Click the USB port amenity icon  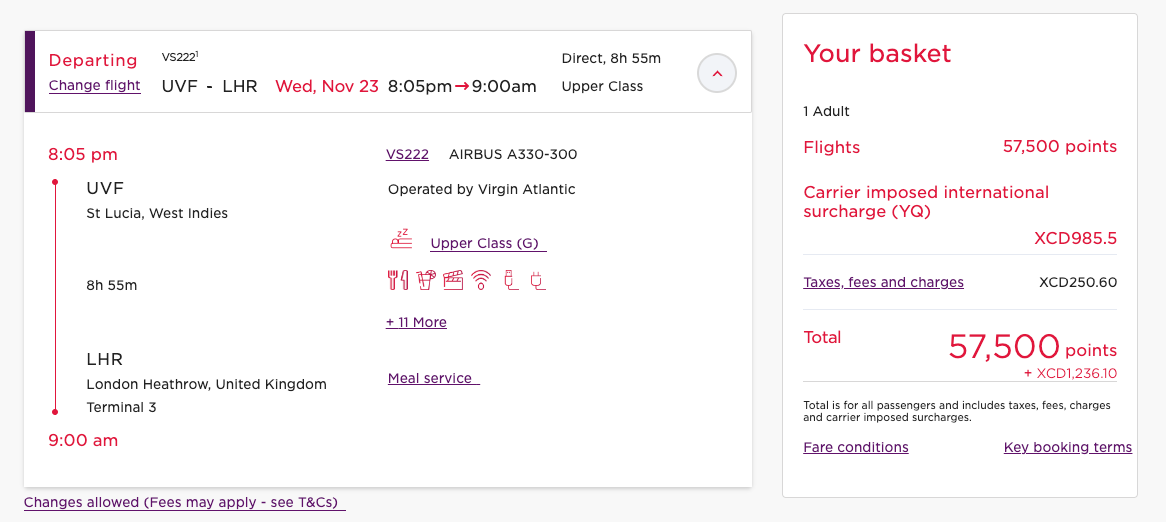(510, 280)
